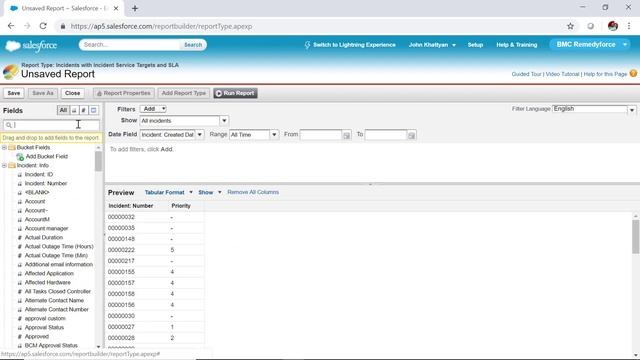Open Chrome profile avatar
Screen dimensions: 640x360
coord(613,26)
